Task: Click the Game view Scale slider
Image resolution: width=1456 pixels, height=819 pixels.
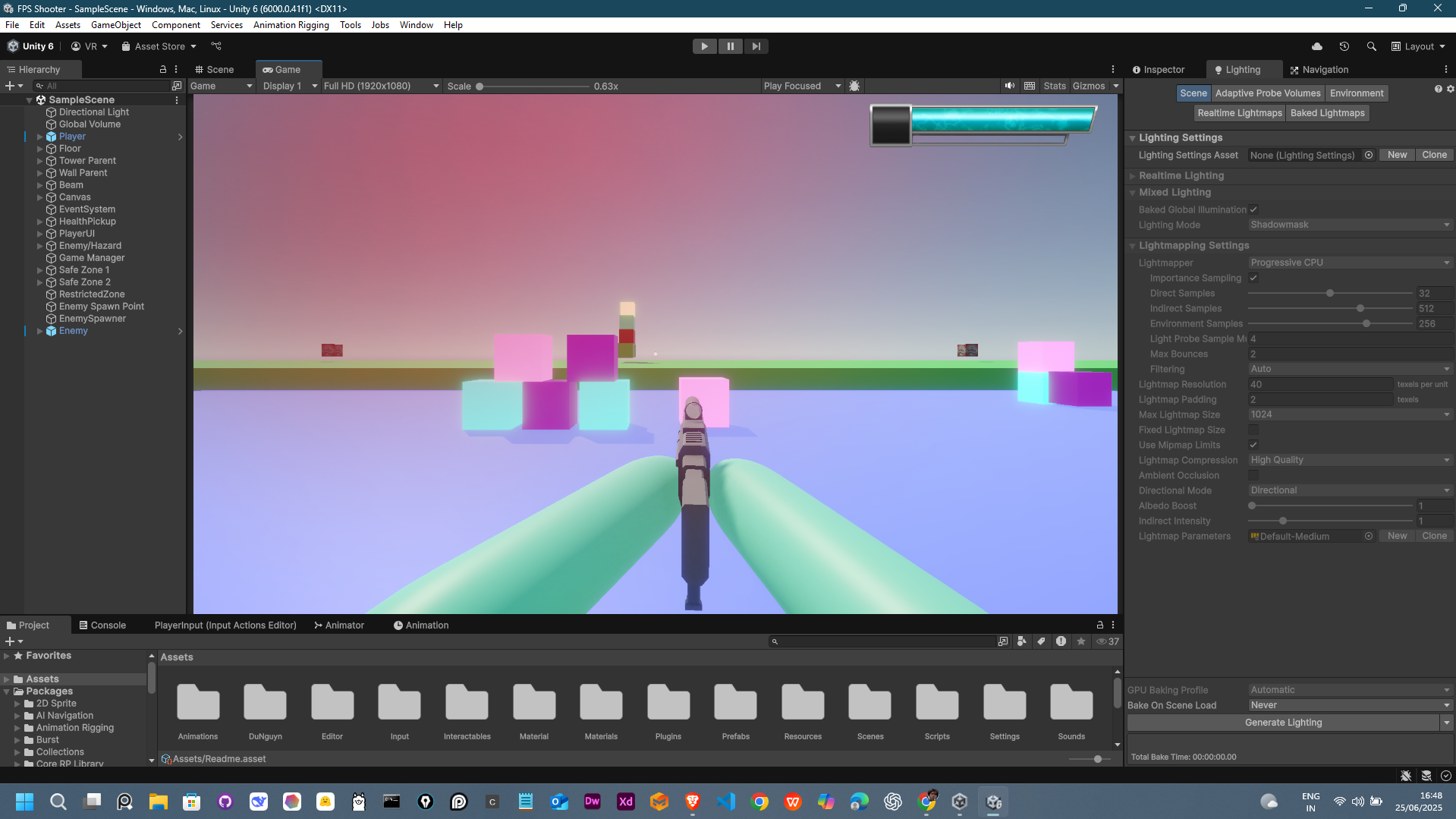Action: (x=533, y=86)
